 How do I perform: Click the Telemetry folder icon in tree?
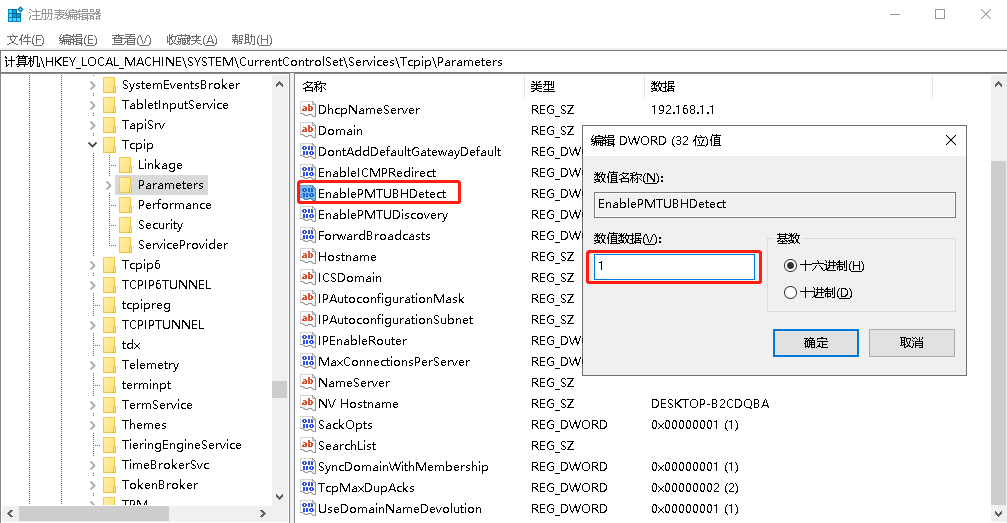coord(109,365)
